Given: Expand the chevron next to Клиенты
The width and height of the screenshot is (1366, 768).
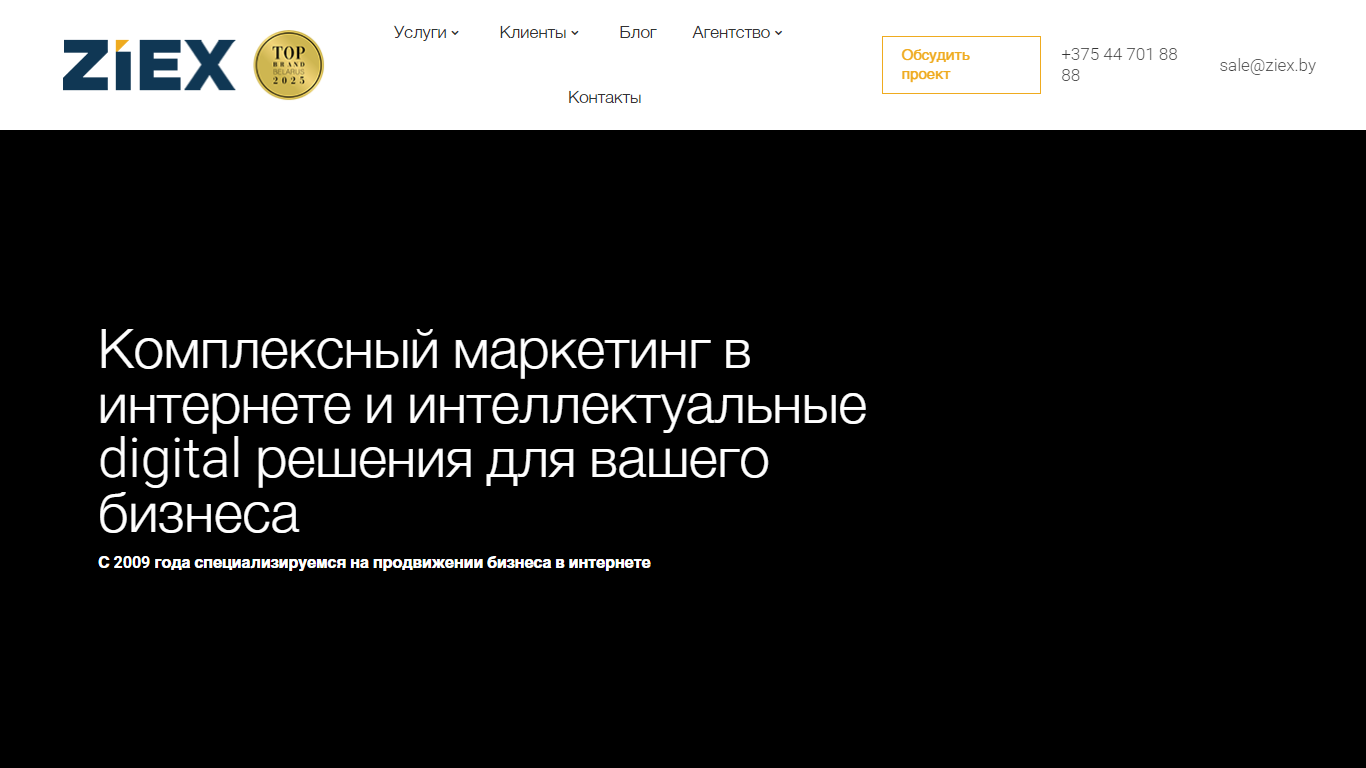Looking at the screenshot, I should tap(575, 33).
